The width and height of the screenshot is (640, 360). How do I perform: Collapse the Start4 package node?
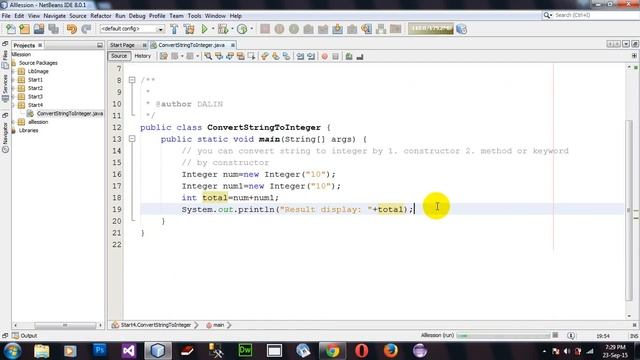coord(13,105)
